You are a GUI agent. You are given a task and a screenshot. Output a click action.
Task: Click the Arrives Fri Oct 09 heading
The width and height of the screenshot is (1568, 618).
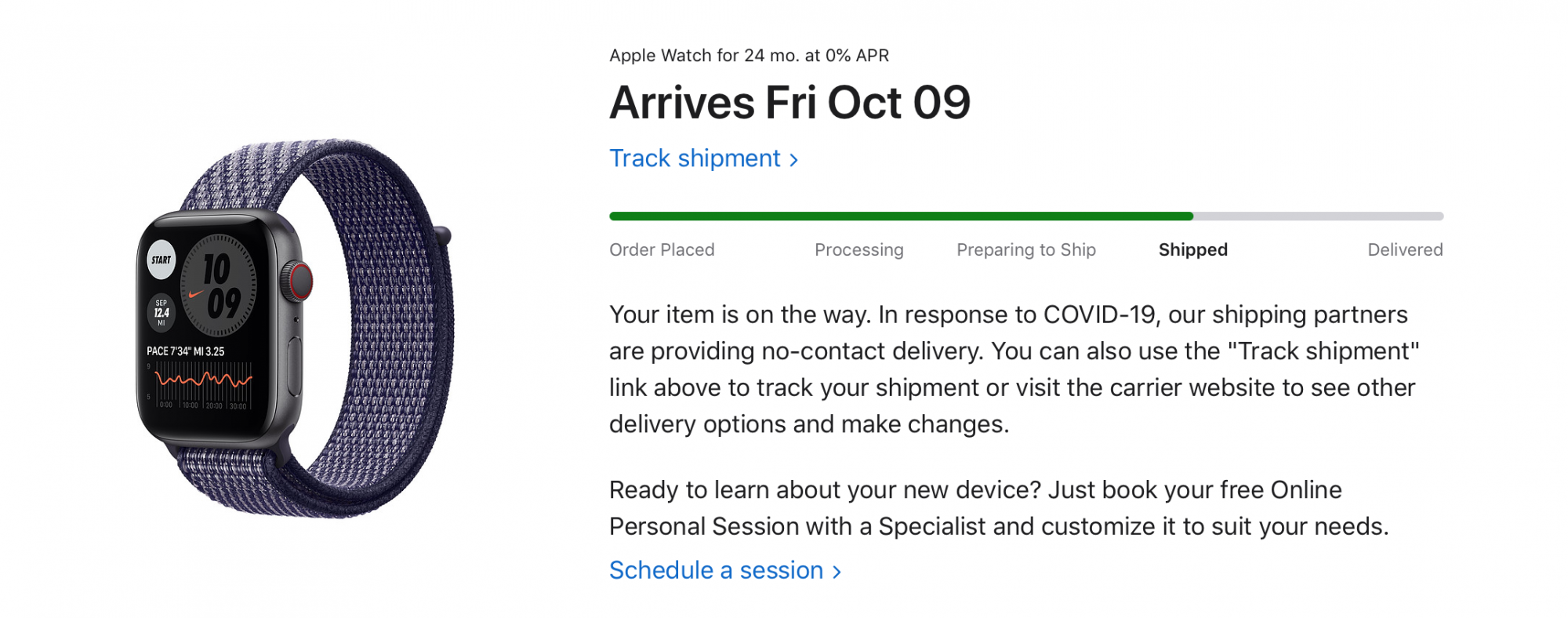click(x=790, y=103)
